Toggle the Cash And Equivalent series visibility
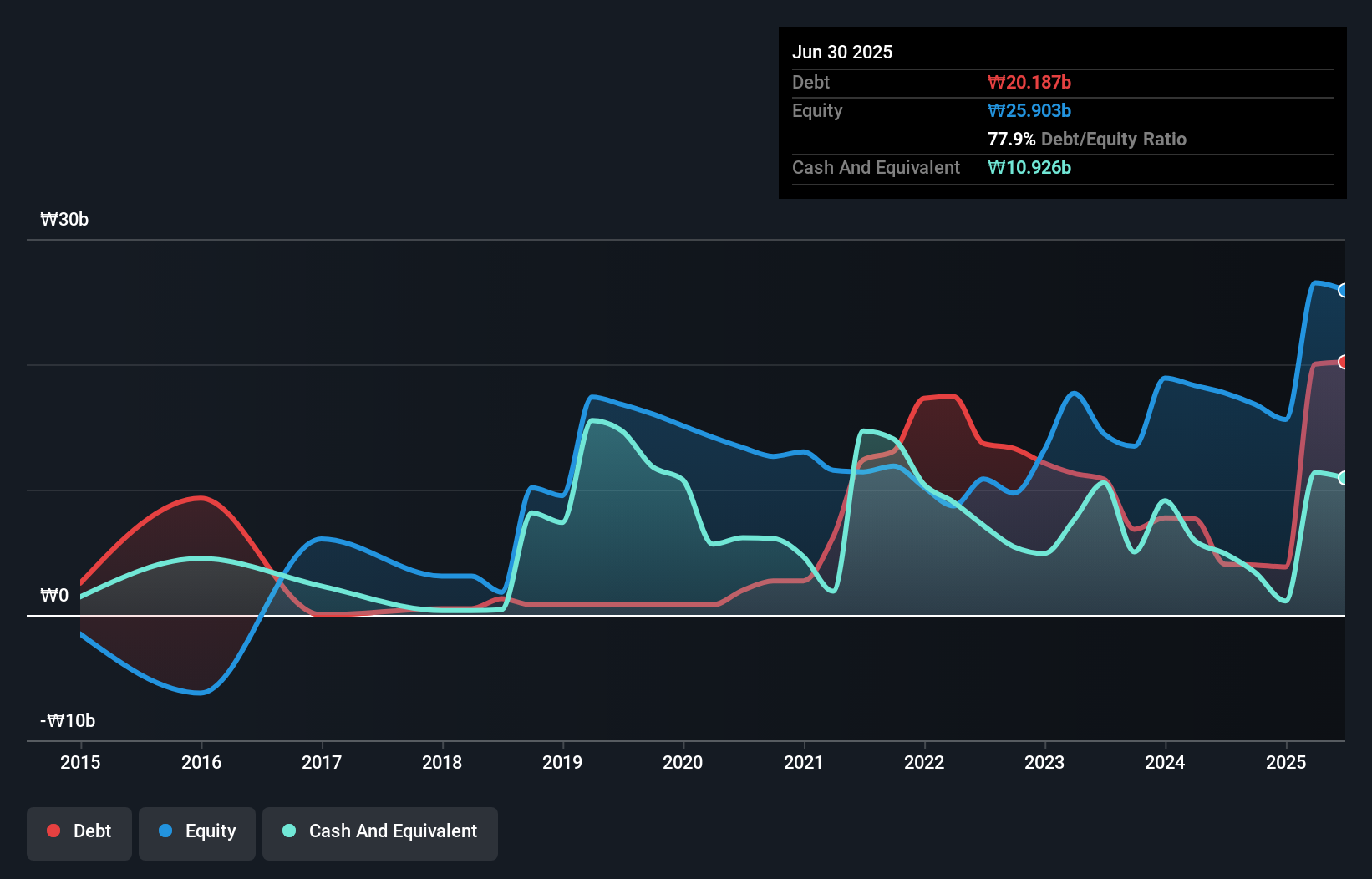The image size is (1372, 879). pyautogui.click(x=379, y=832)
